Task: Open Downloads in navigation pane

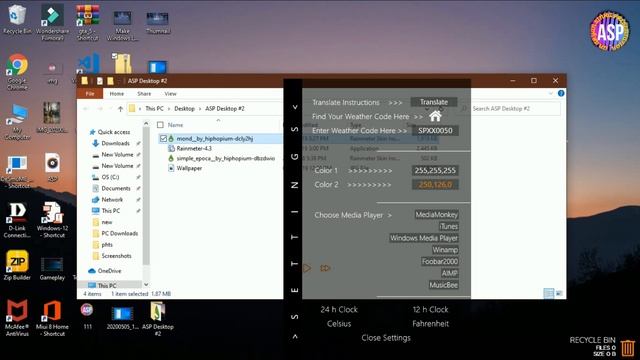Action: point(115,143)
